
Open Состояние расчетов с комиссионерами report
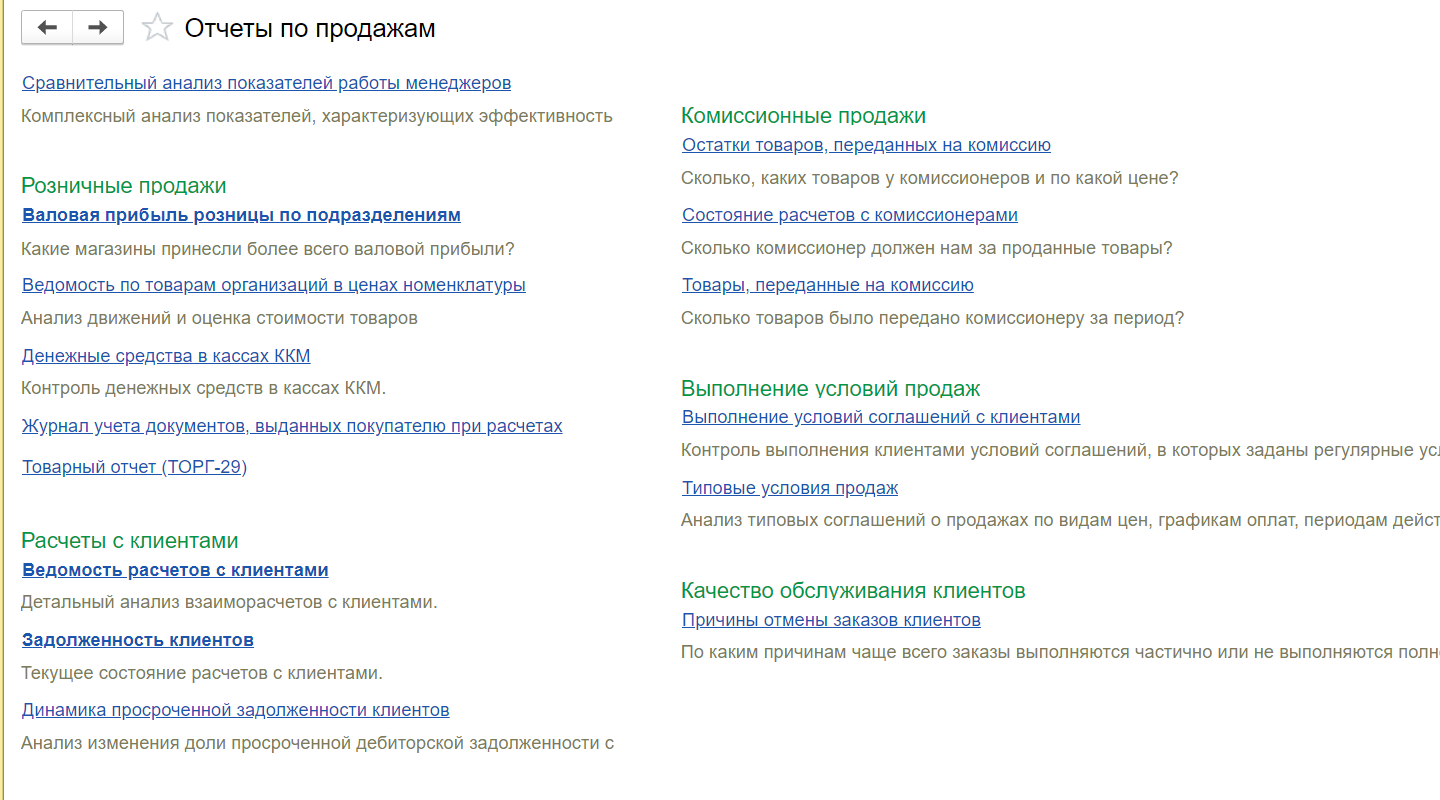pos(849,215)
